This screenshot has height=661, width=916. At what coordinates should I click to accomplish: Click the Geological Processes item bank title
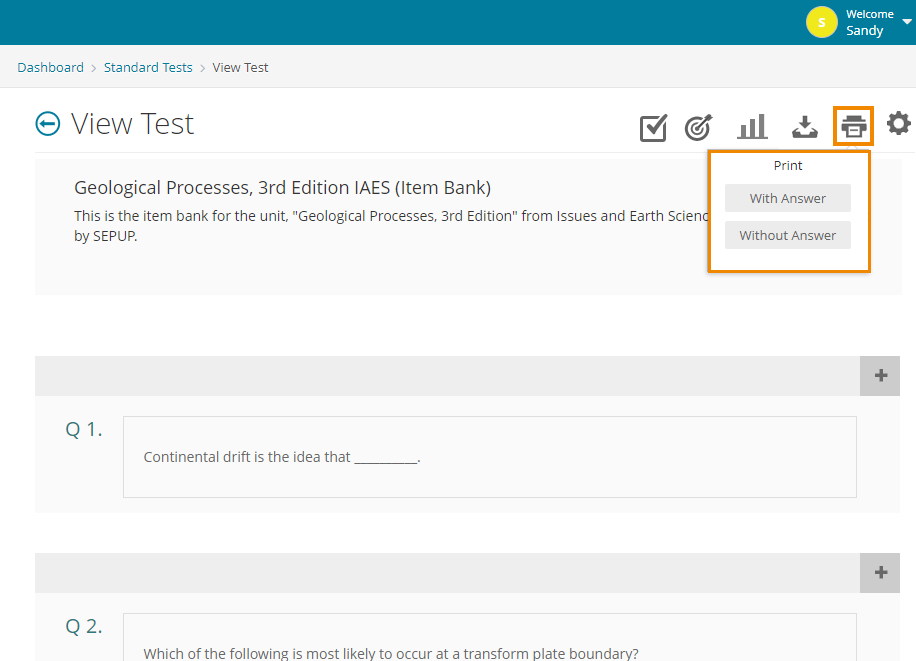point(282,188)
